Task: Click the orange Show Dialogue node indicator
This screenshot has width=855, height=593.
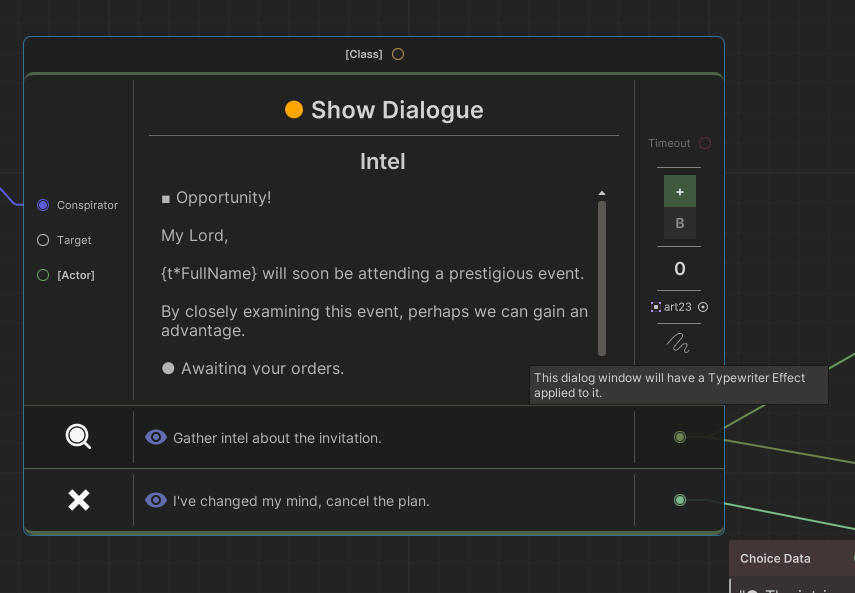Action: coord(294,110)
